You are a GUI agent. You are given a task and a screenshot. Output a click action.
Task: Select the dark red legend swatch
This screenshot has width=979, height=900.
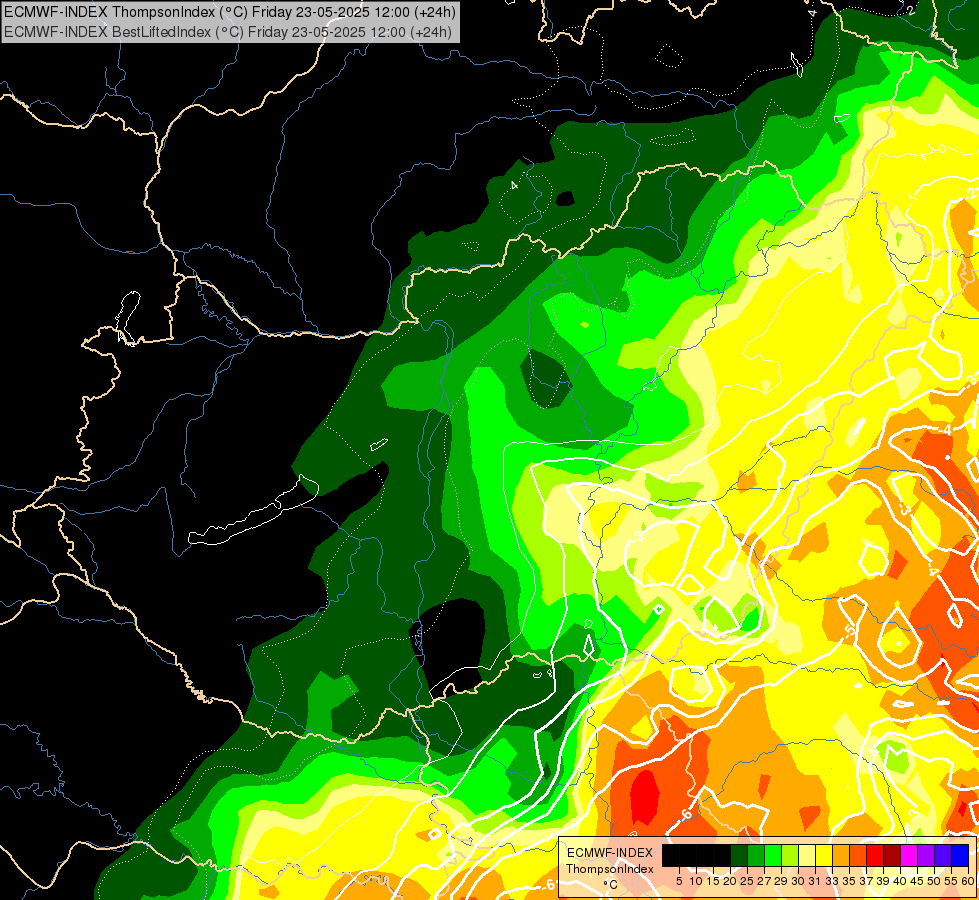891,856
